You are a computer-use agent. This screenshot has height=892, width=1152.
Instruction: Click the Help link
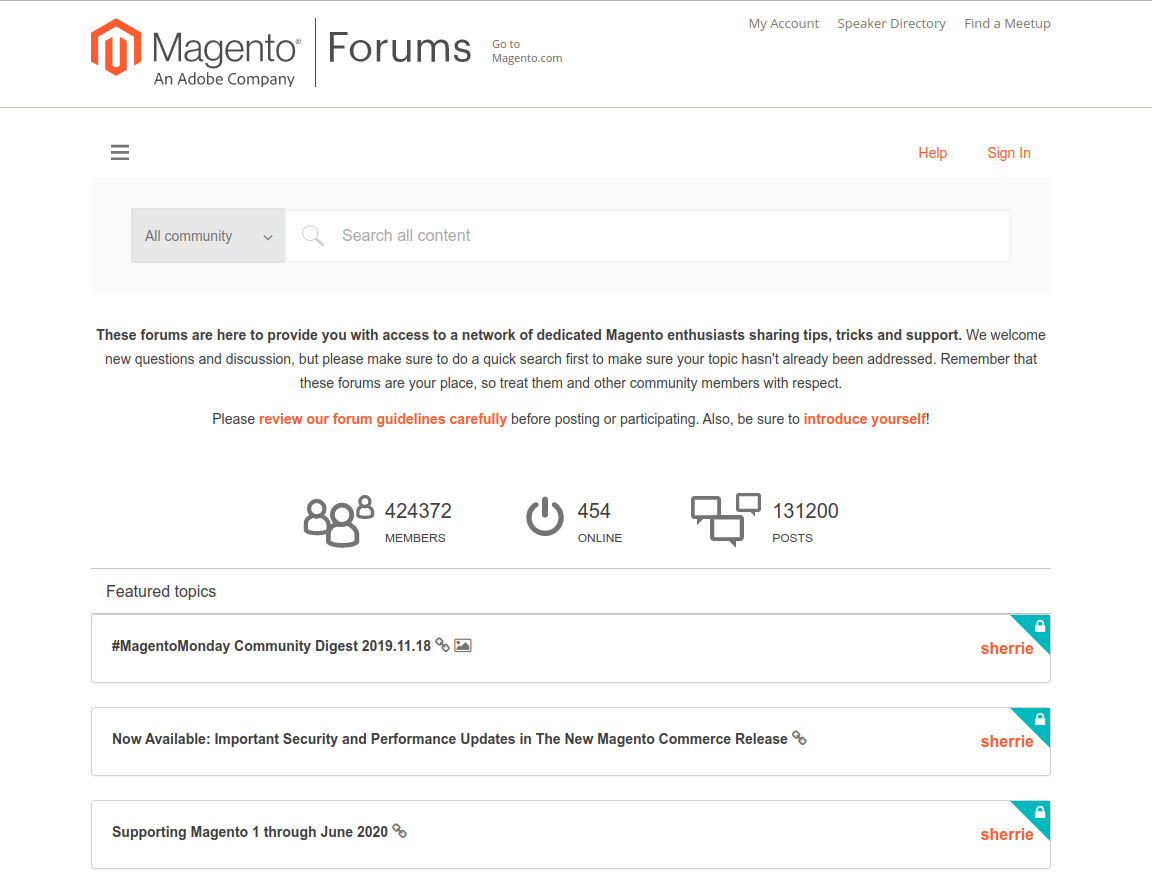point(932,153)
